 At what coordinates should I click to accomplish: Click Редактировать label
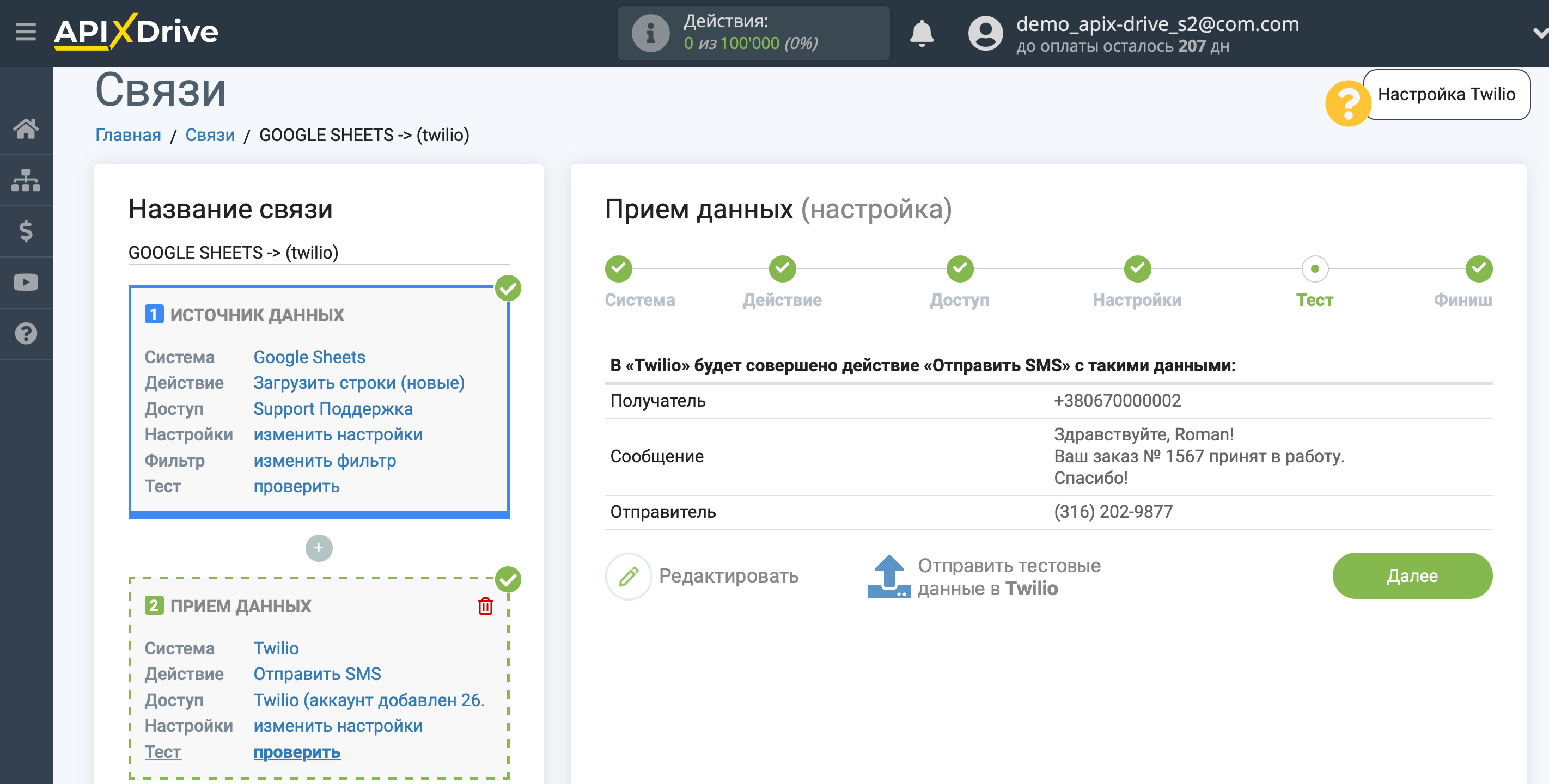tap(728, 576)
